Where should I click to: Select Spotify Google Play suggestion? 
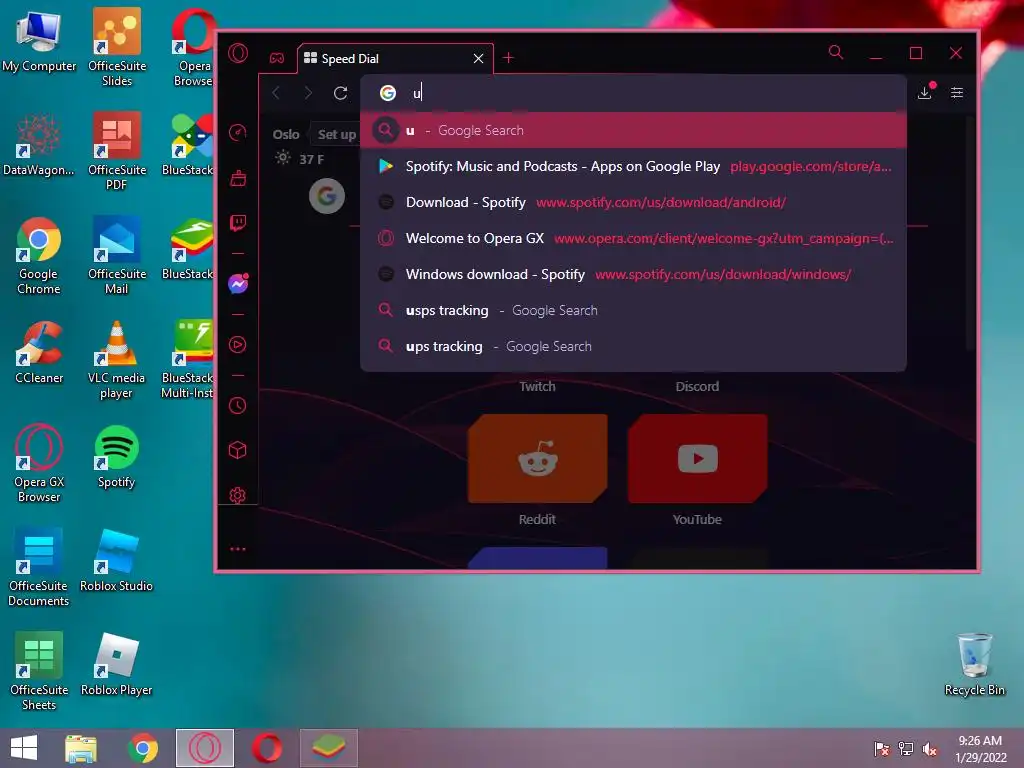pos(633,166)
